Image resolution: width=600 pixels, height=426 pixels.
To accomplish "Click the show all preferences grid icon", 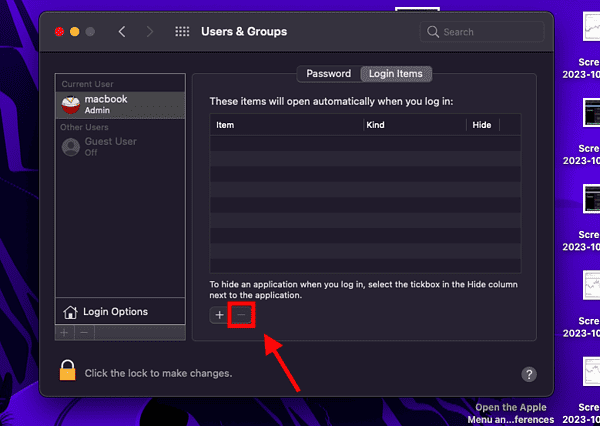I will pos(182,32).
